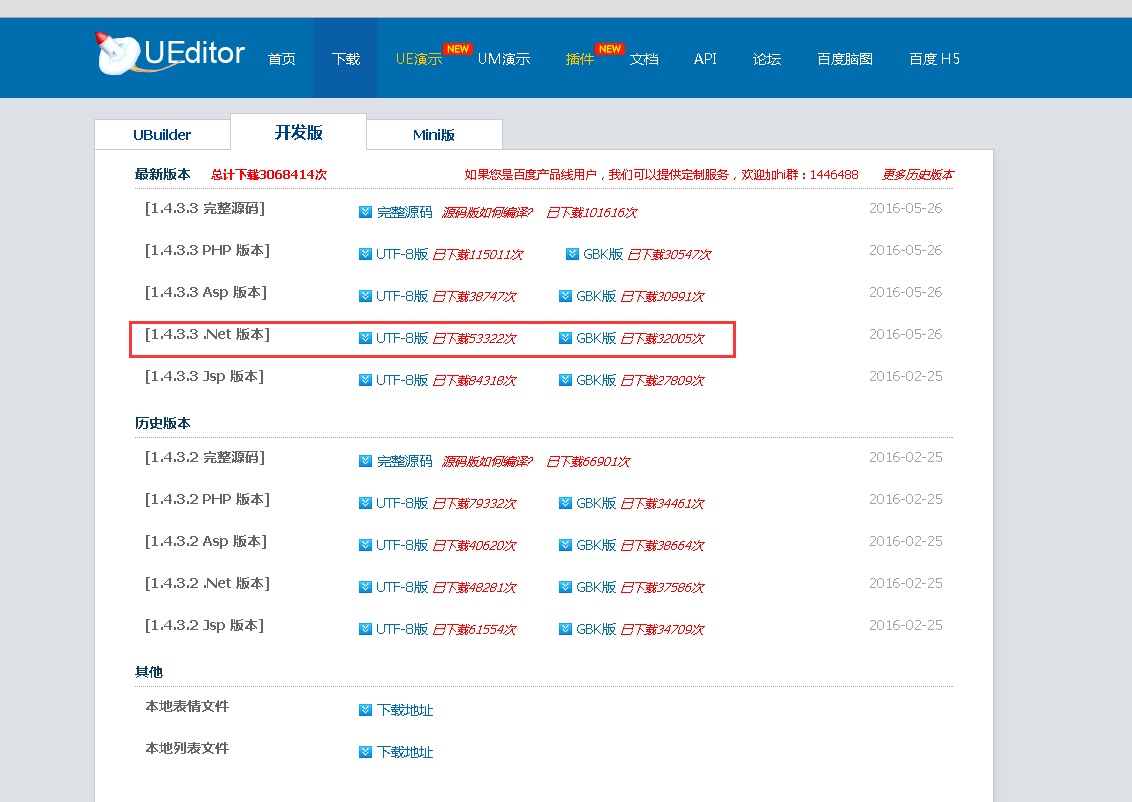1132x802 pixels.
Task: Click arrow icon before 1.4.3.3 Asp UTF-8版
Action: pyautogui.click(x=365, y=296)
